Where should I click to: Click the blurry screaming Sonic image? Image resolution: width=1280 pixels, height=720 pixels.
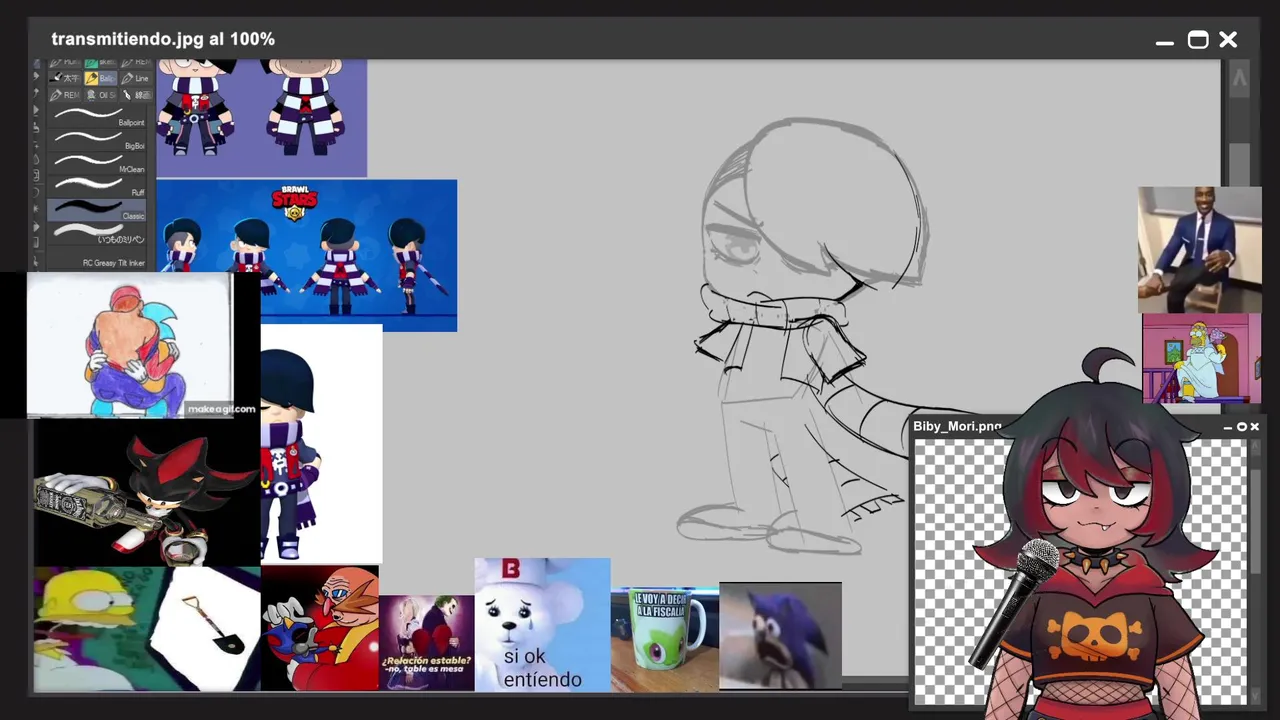pyautogui.click(x=780, y=636)
